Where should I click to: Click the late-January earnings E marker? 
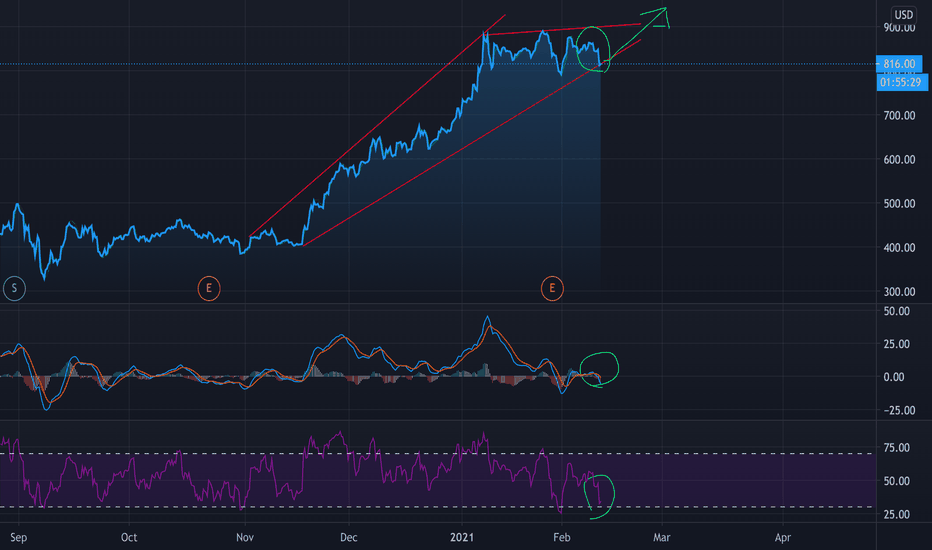click(552, 288)
